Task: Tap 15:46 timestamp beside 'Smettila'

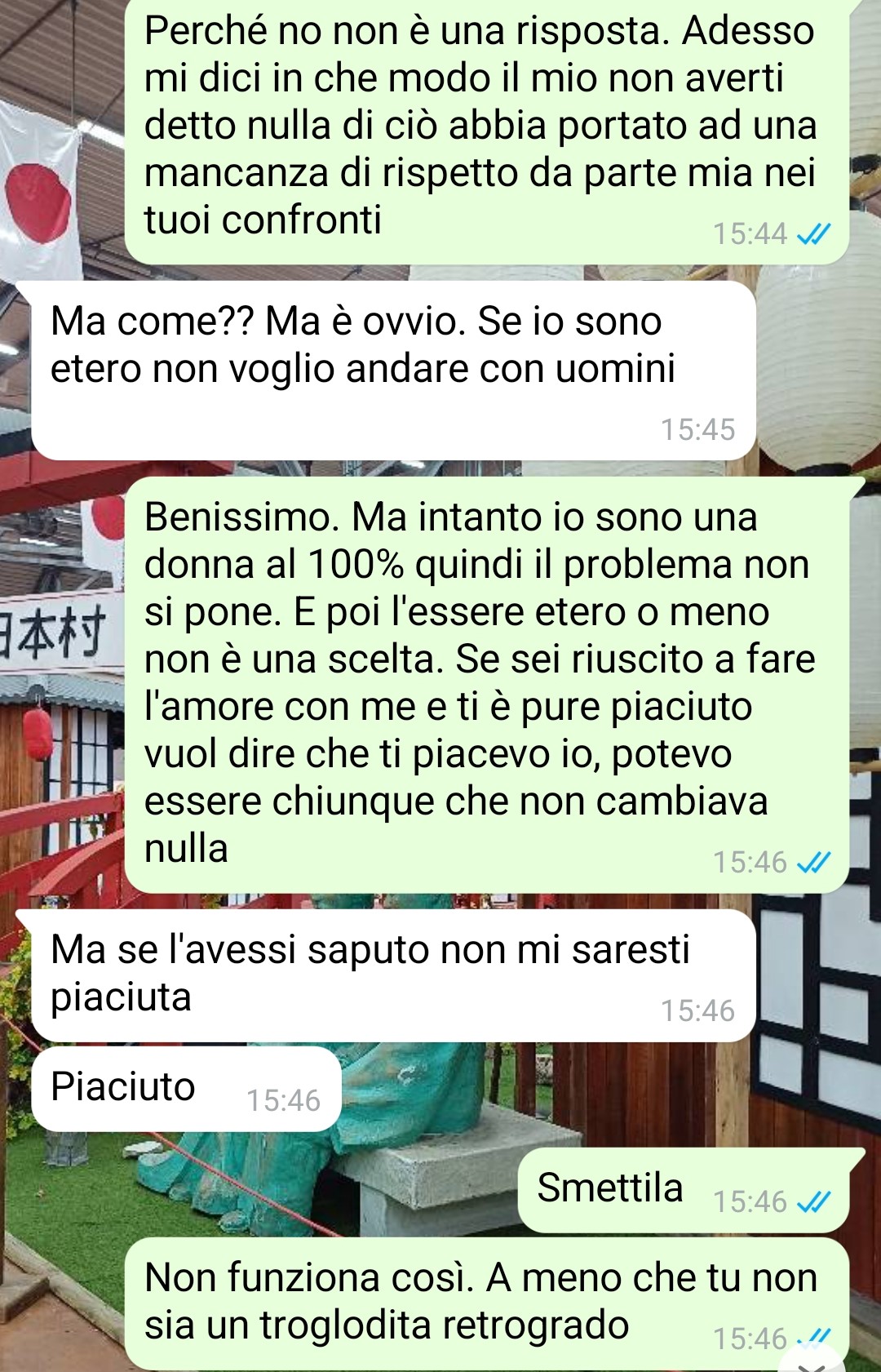Action: (750, 1201)
